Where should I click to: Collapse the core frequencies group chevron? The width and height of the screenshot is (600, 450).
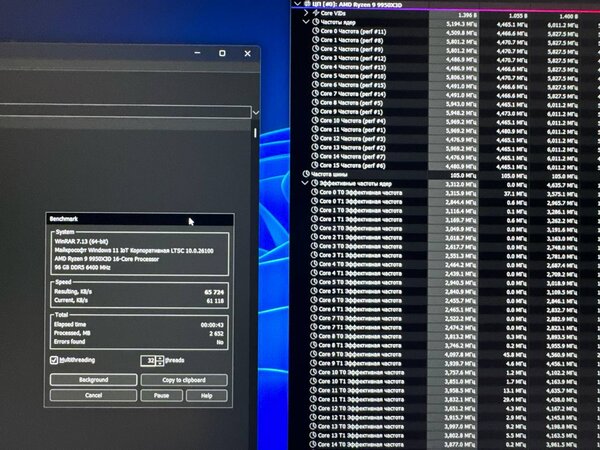click(306, 22)
